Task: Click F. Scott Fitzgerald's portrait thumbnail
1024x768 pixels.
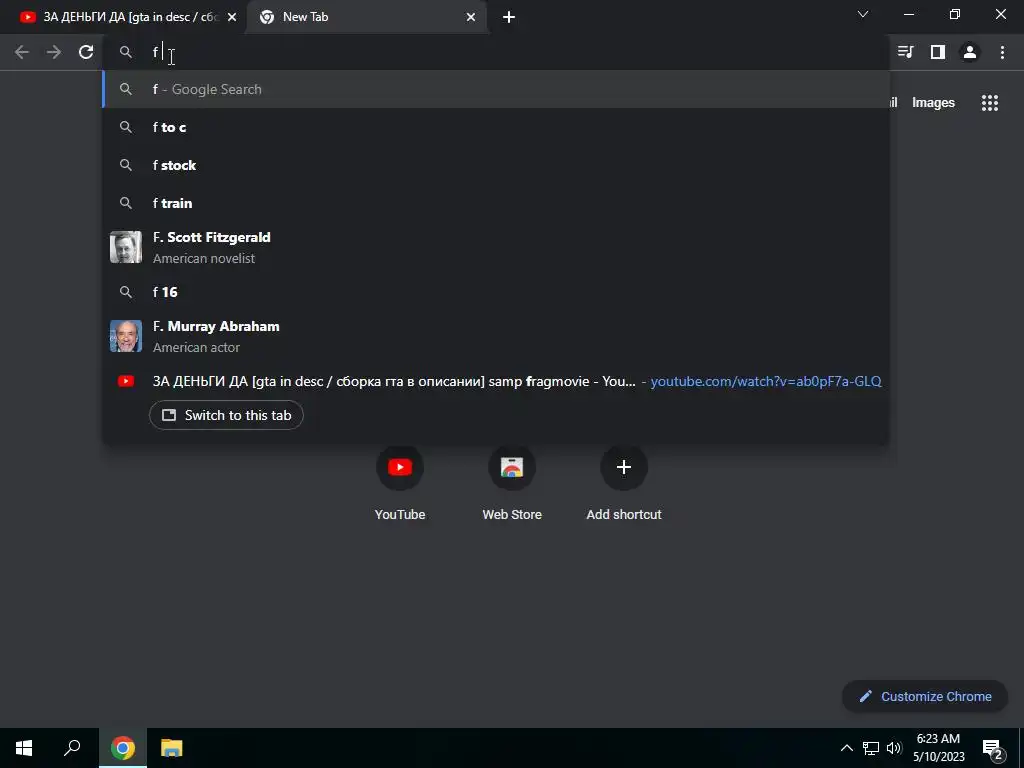Action: (126, 247)
